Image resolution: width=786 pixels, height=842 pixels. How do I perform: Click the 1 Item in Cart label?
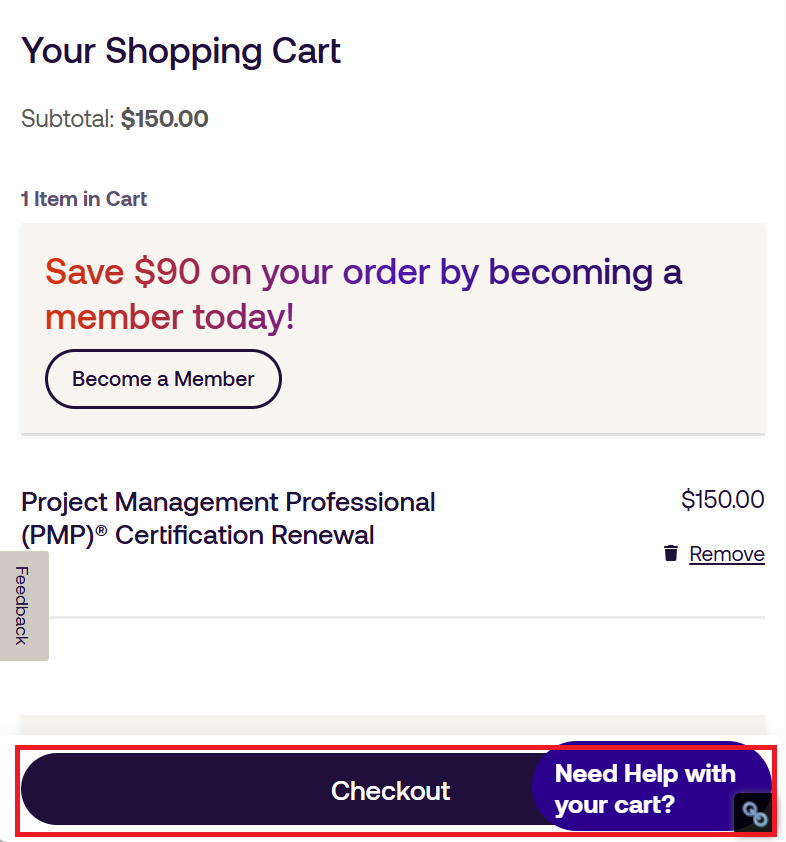click(84, 199)
